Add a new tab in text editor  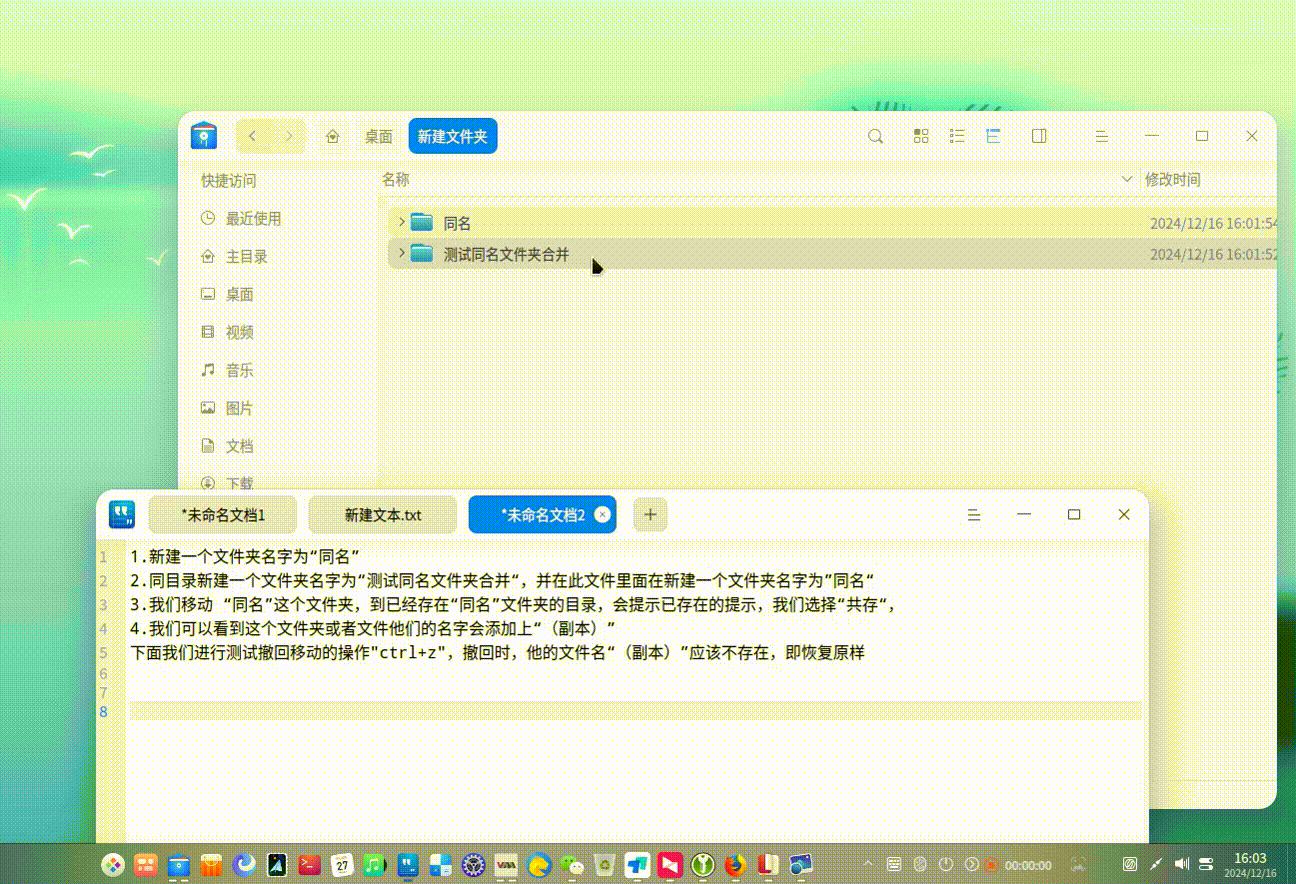650,515
